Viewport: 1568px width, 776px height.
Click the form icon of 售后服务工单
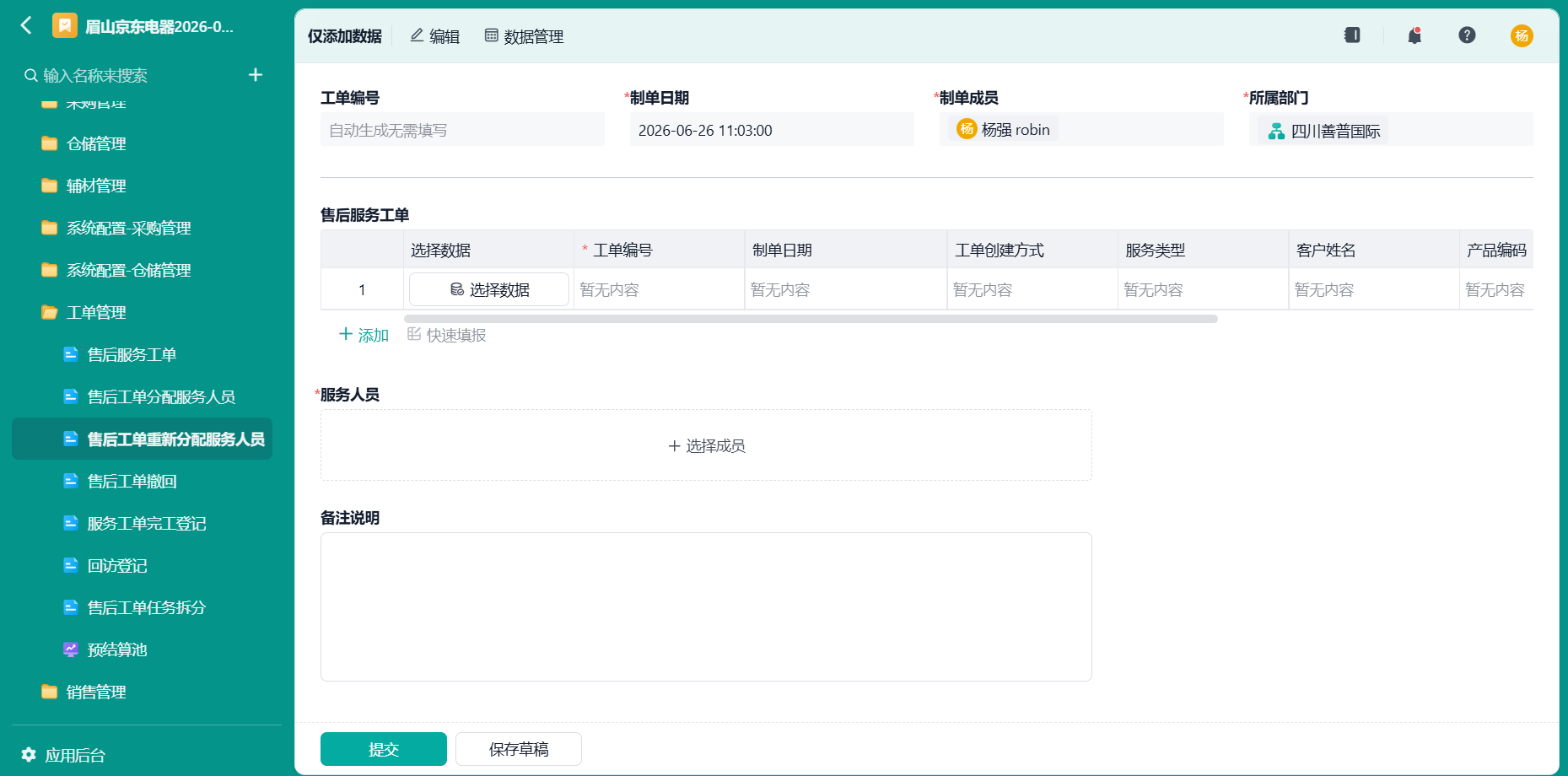(x=71, y=354)
